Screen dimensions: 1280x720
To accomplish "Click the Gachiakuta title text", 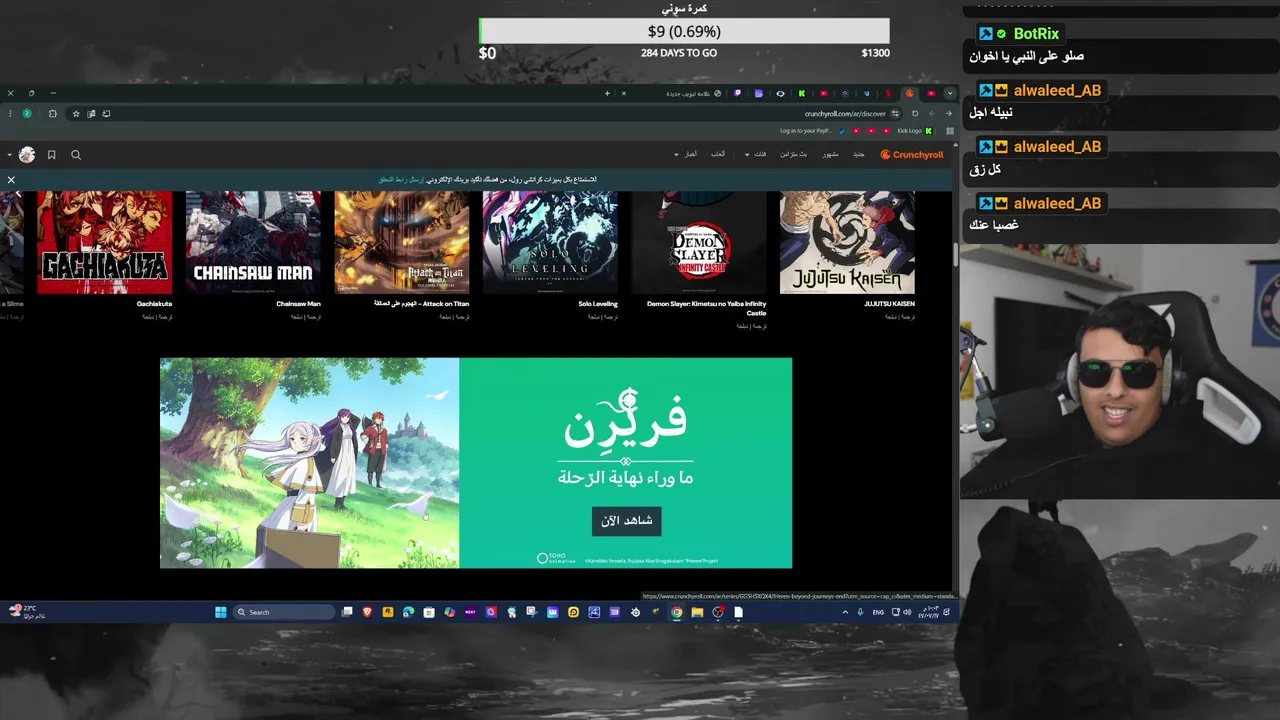I will tap(154, 304).
